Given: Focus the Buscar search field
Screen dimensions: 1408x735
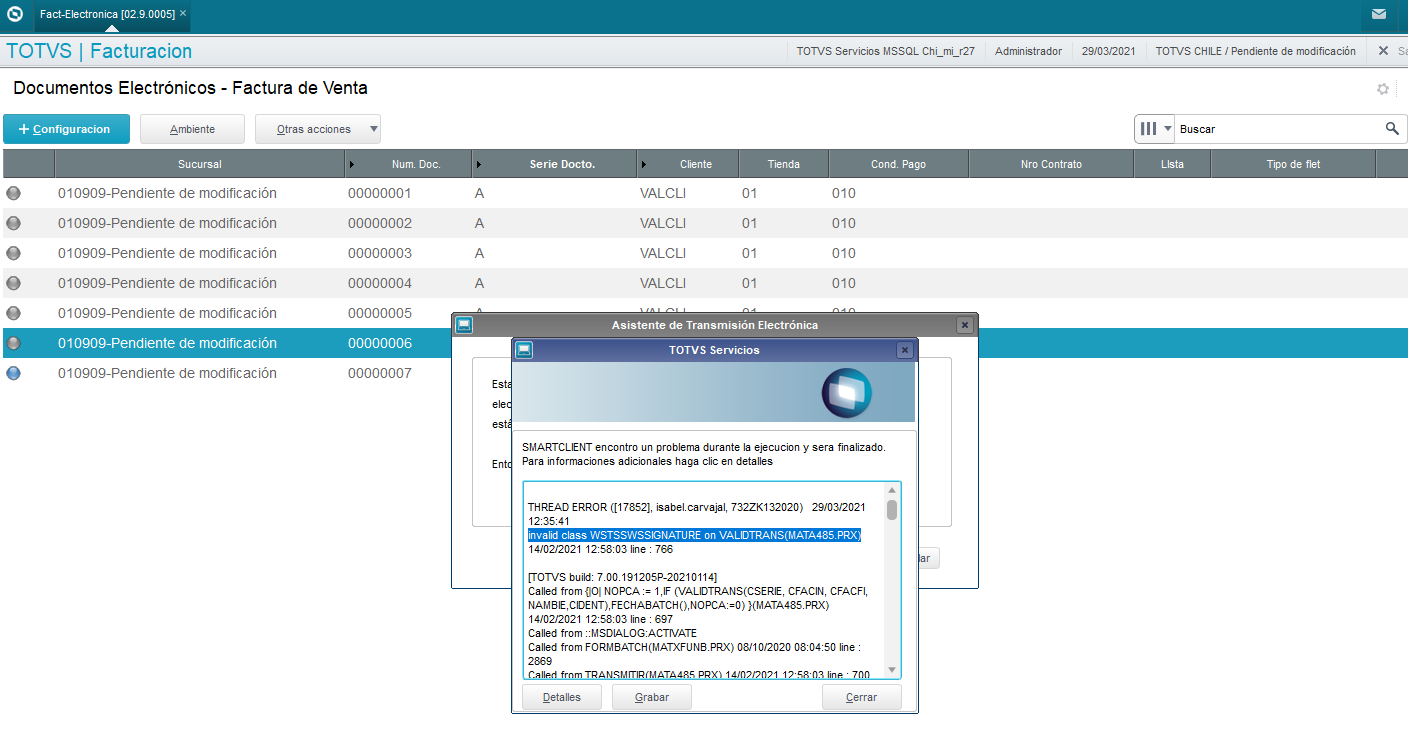Looking at the screenshot, I should point(1278,129).
